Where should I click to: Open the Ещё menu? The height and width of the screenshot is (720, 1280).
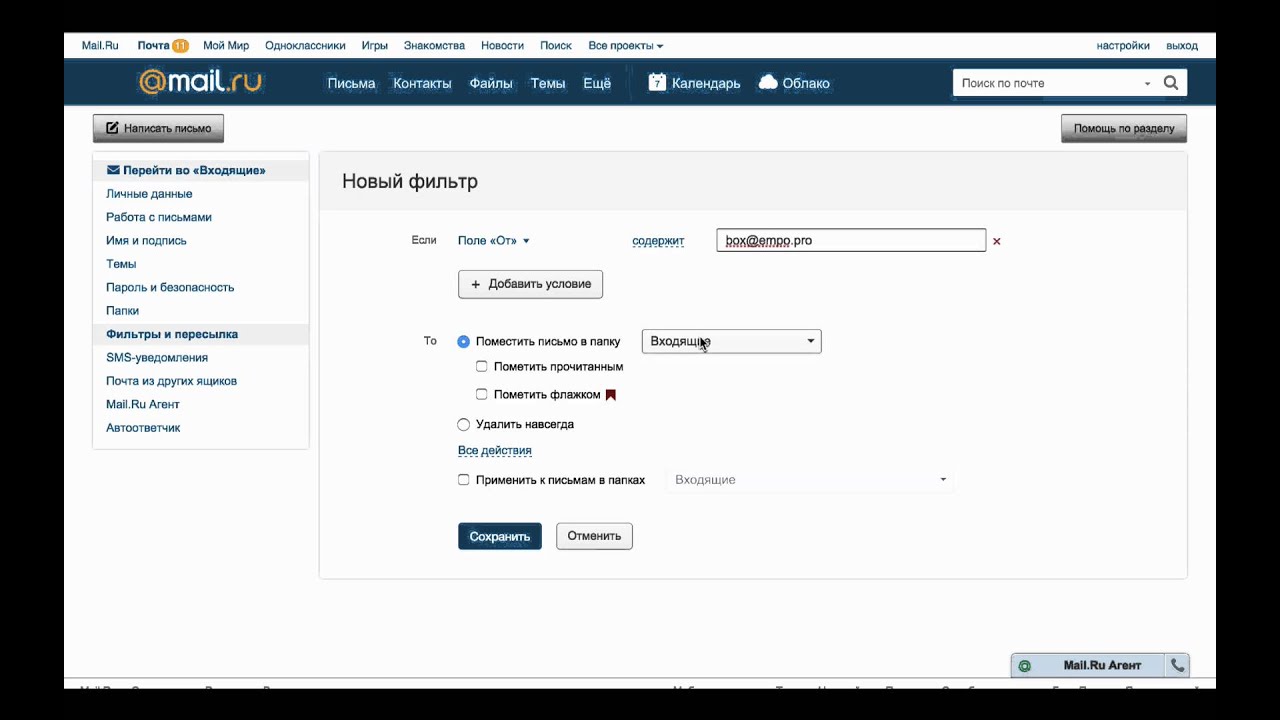tap(597, 83)
